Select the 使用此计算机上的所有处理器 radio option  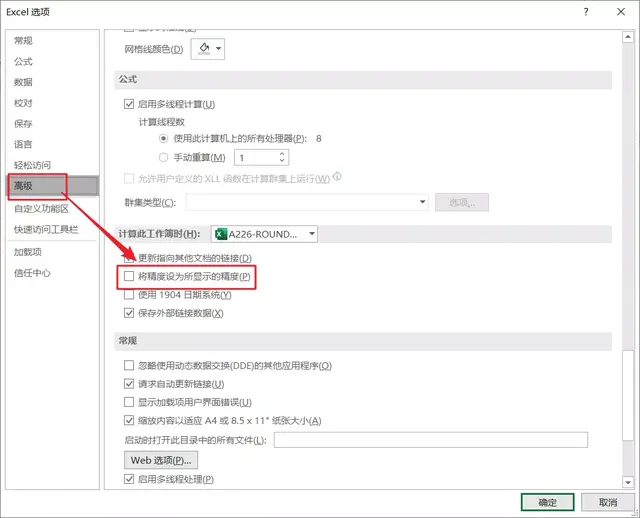(163, 139)
